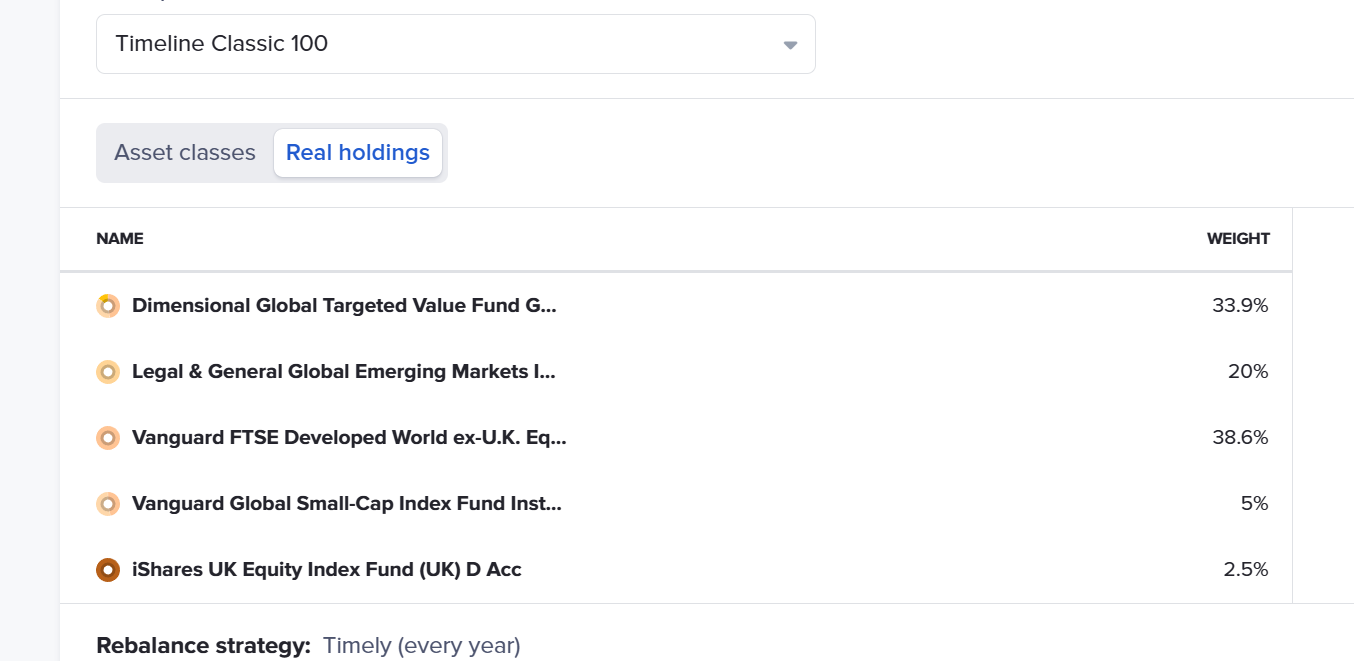
Task: Click the Vanguard Global Small-Cap donut icon
Action: (x=108, y=504)
